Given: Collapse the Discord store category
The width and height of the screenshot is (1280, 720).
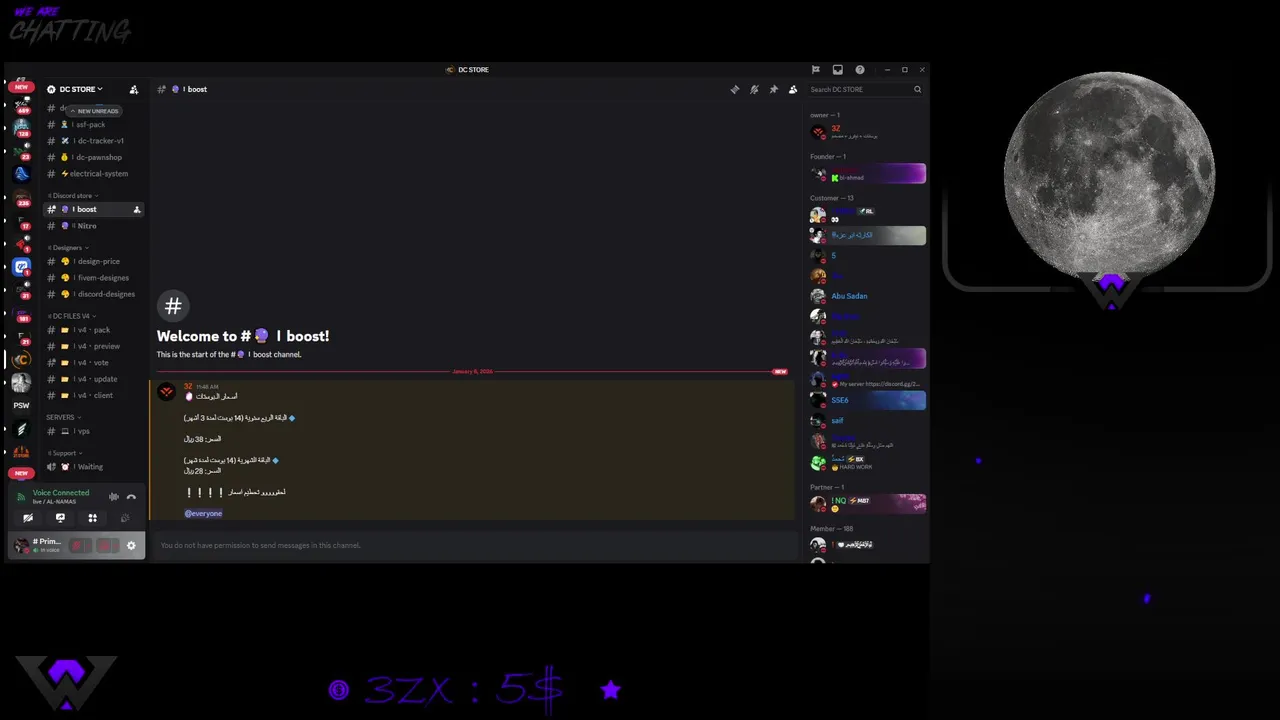Looking at the screenshot, I should (x=73, y=196).
